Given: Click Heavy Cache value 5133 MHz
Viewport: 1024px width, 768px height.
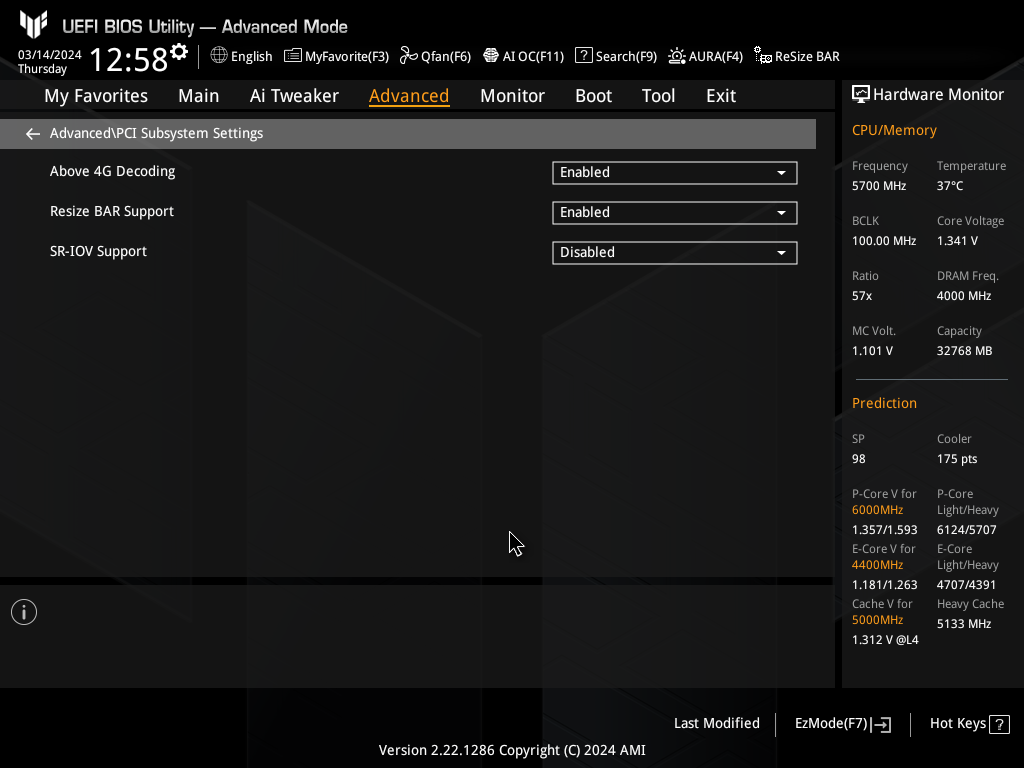Looking at the screenshot, I should 964,624.
